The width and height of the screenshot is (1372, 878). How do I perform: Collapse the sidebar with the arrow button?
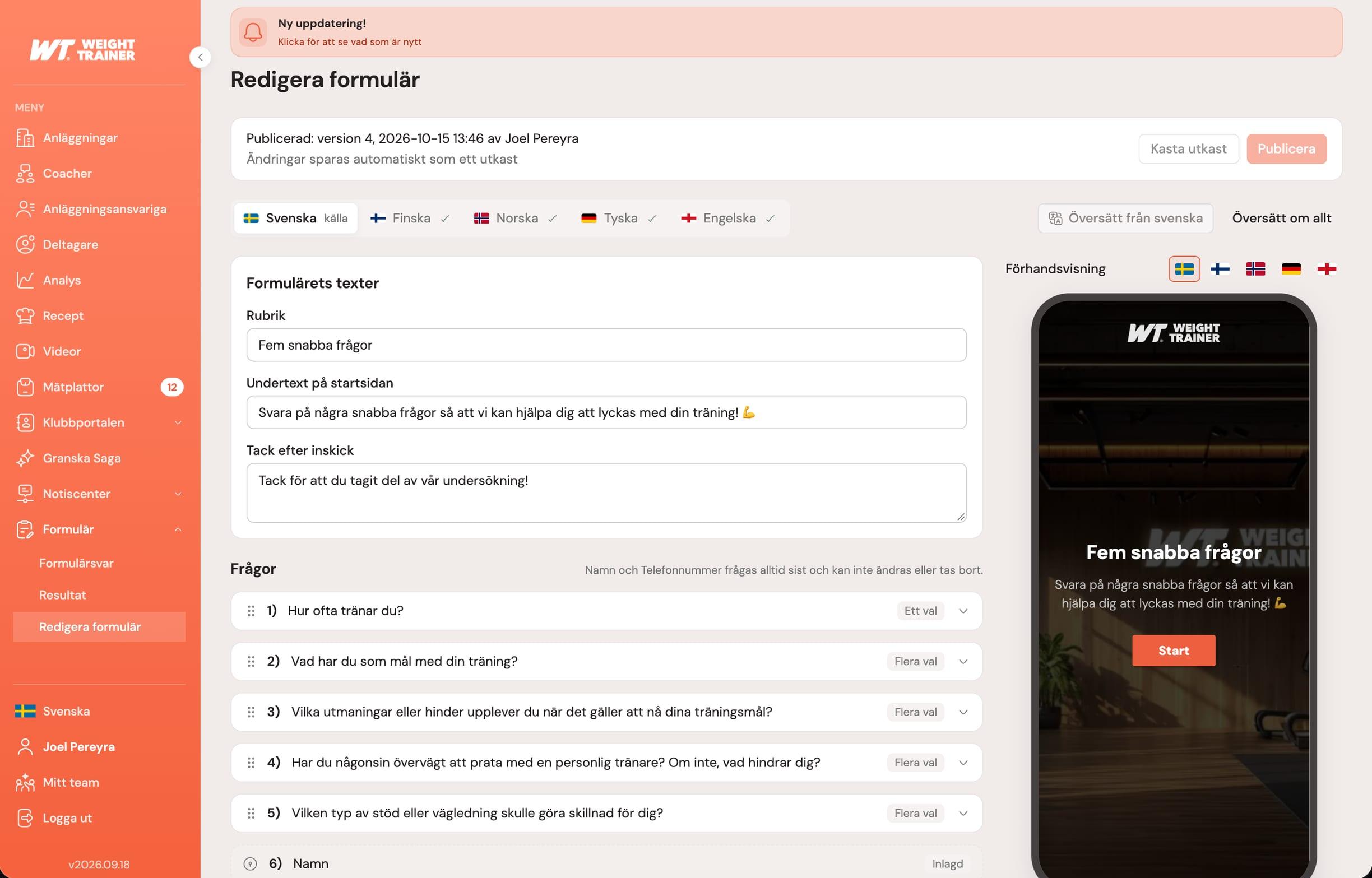click(x=200, y=57)
